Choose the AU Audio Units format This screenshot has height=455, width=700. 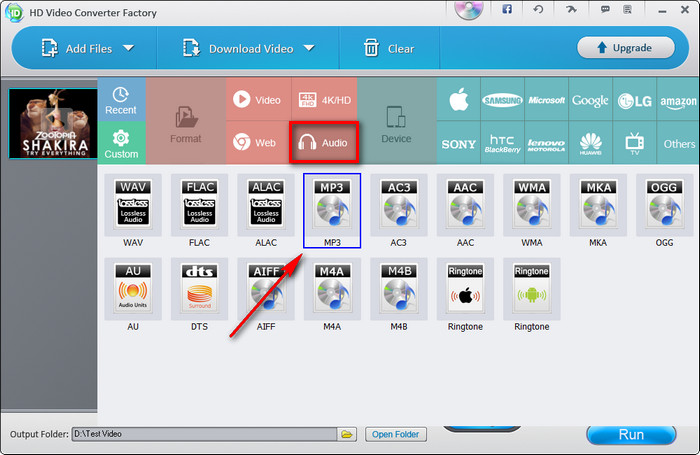click(133, 291)
